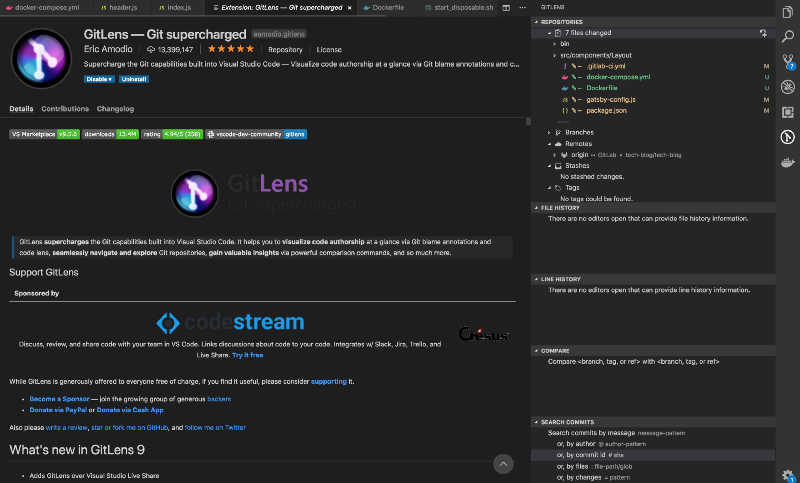The width and height of the screenshot is (800, 483).
Task: Click the rating 4.94/5 badge
Action: click(x=172, y=134)
